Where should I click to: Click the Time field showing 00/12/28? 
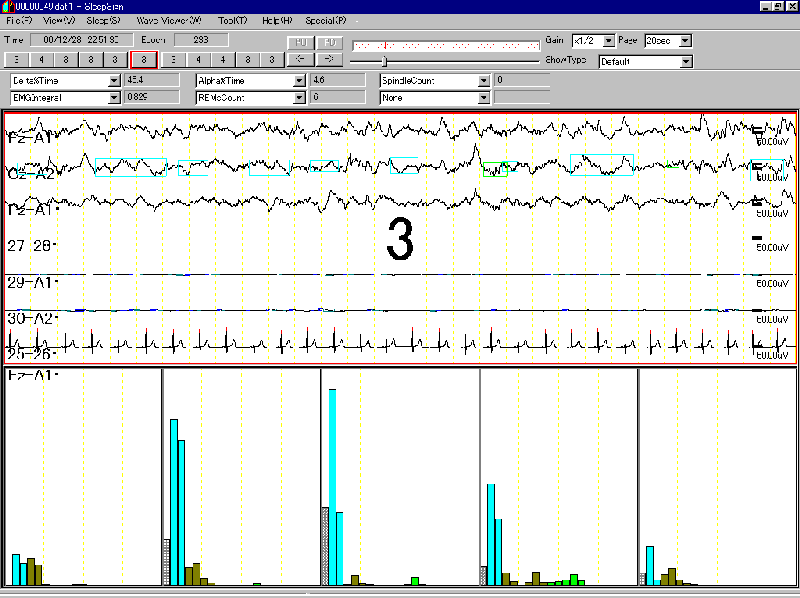point(82,40)
